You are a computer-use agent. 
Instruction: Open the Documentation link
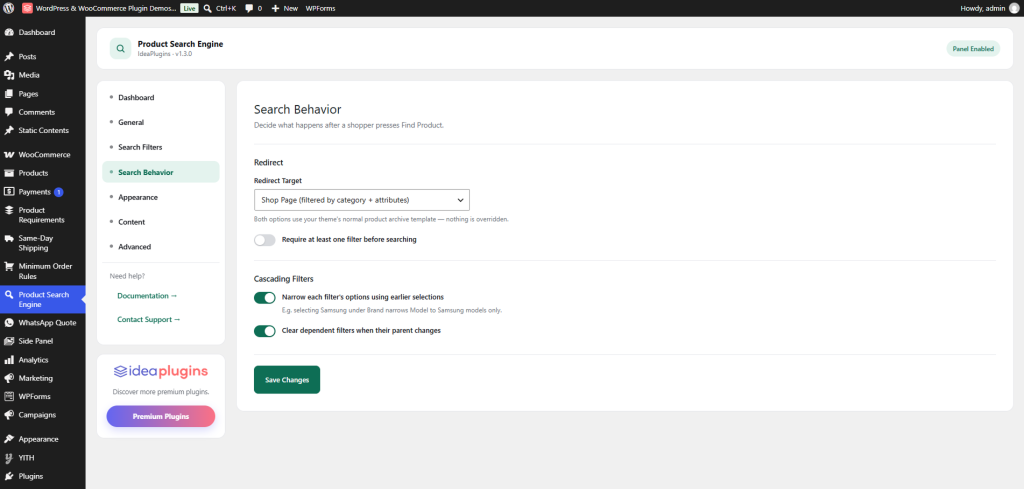click(x=147, y=296)
